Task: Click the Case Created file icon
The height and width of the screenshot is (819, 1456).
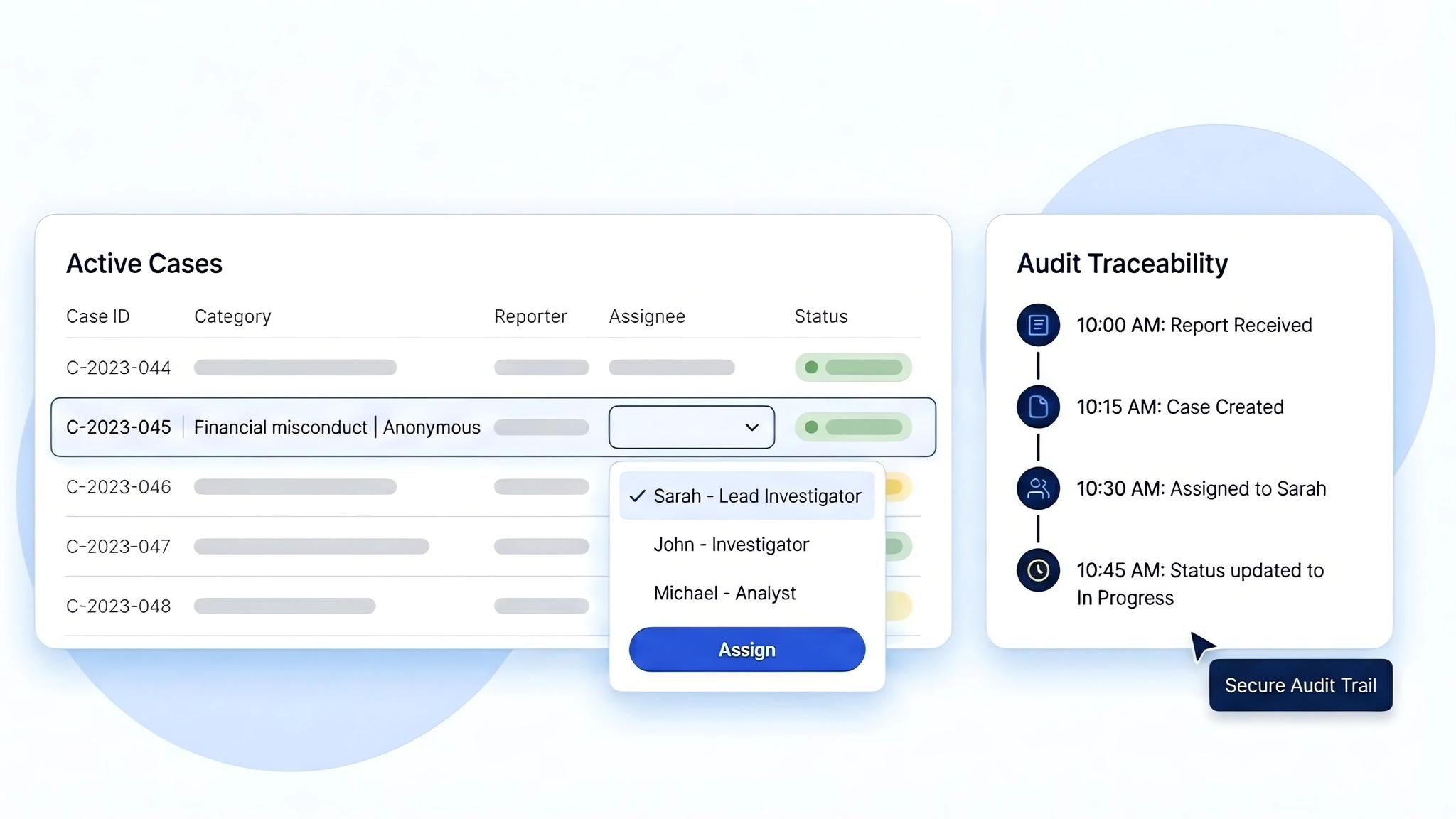Action: (x=1038, y=407)
